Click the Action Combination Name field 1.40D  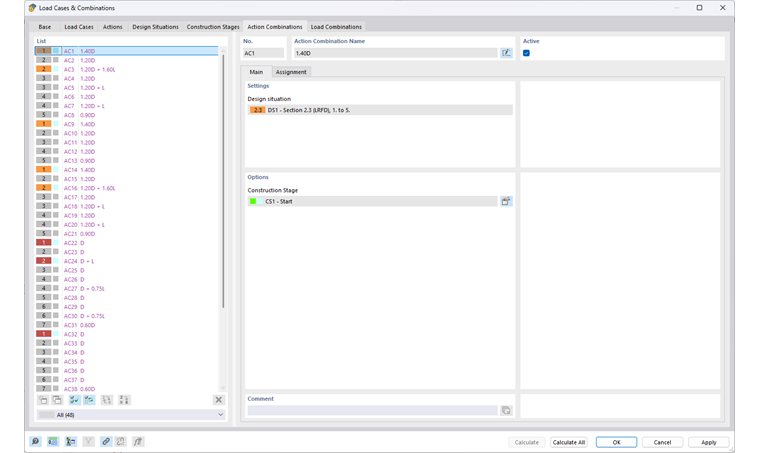click(x=396, y=53)
